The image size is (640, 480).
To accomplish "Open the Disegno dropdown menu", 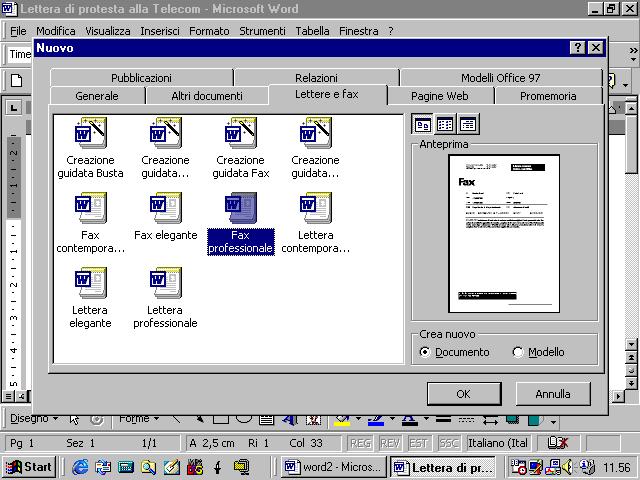I will tap(34, 418).
